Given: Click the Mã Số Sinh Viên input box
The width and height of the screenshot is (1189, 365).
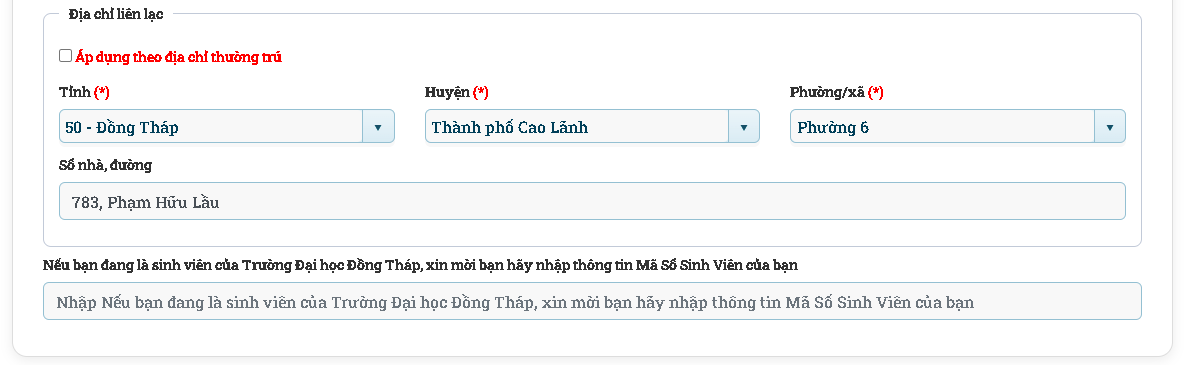Looking at the screenshot, I should [592, 301].
